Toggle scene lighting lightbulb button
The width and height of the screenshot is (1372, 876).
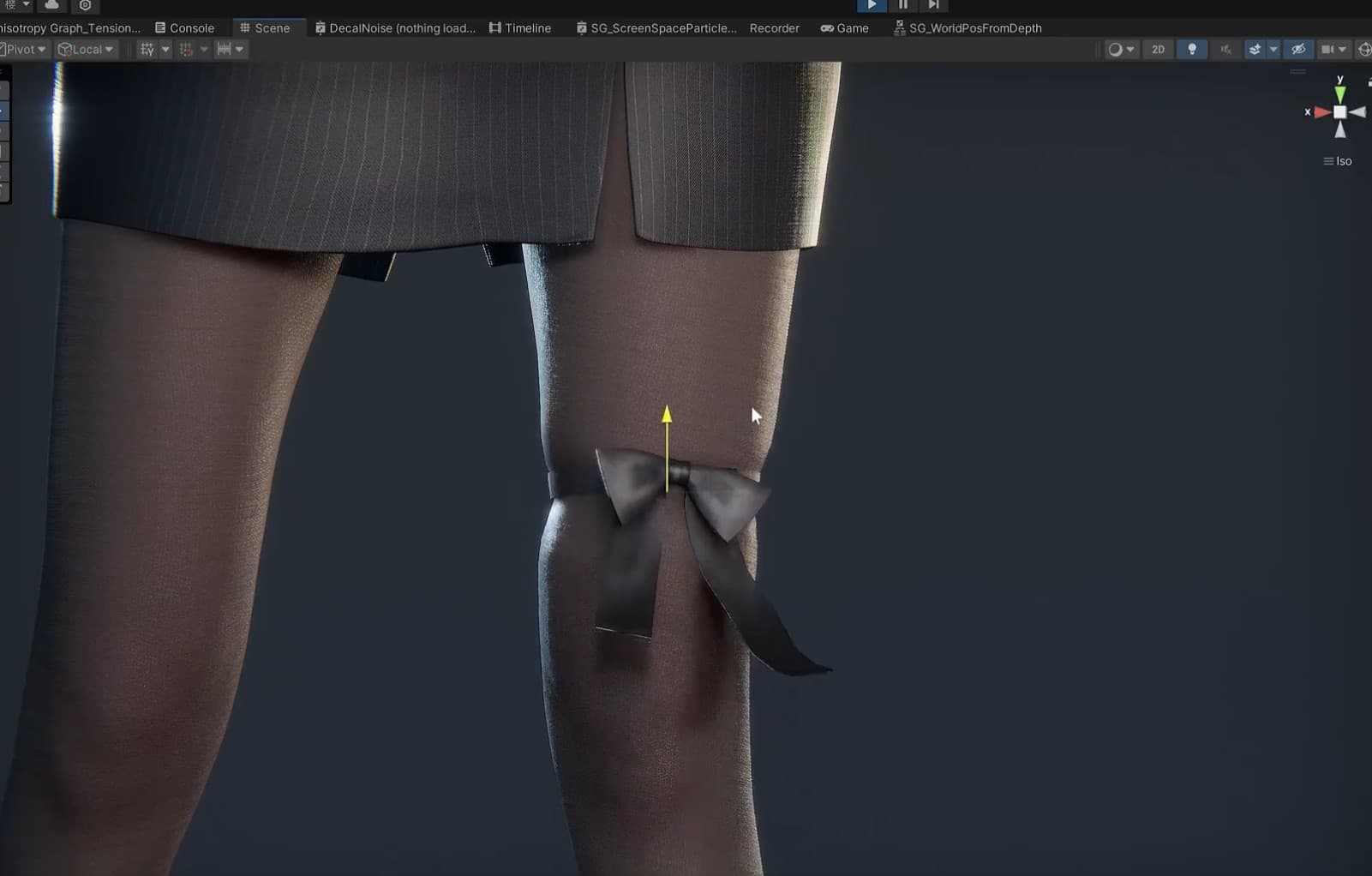[1191, 50]
